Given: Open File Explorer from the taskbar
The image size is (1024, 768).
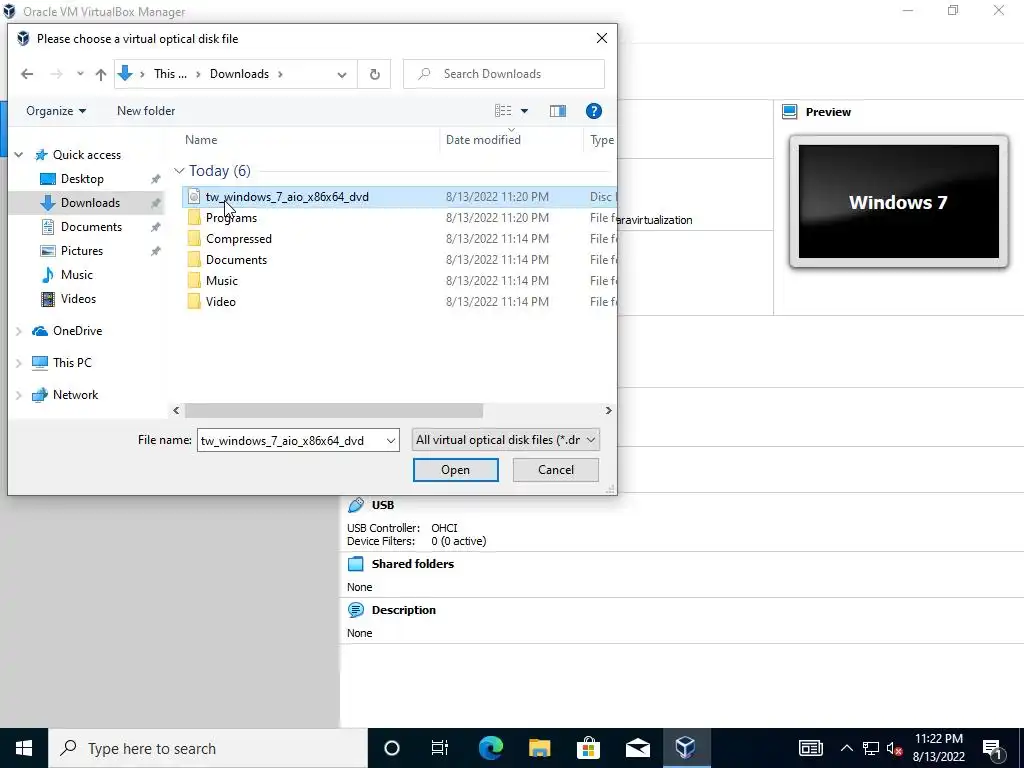Looking at the screenshot, I should click(539, 748).
